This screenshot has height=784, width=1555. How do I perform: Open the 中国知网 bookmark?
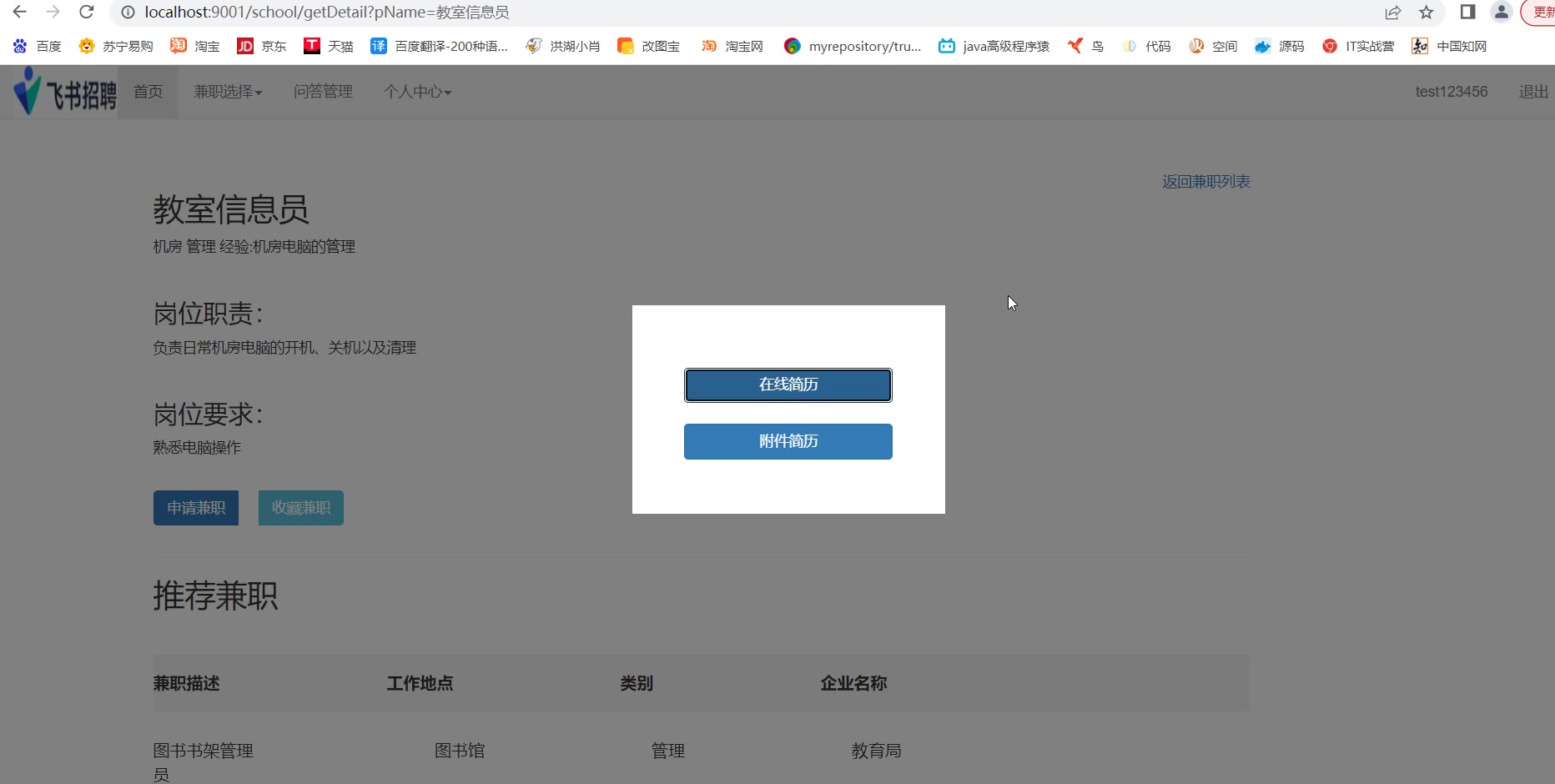coord(1449,46)
